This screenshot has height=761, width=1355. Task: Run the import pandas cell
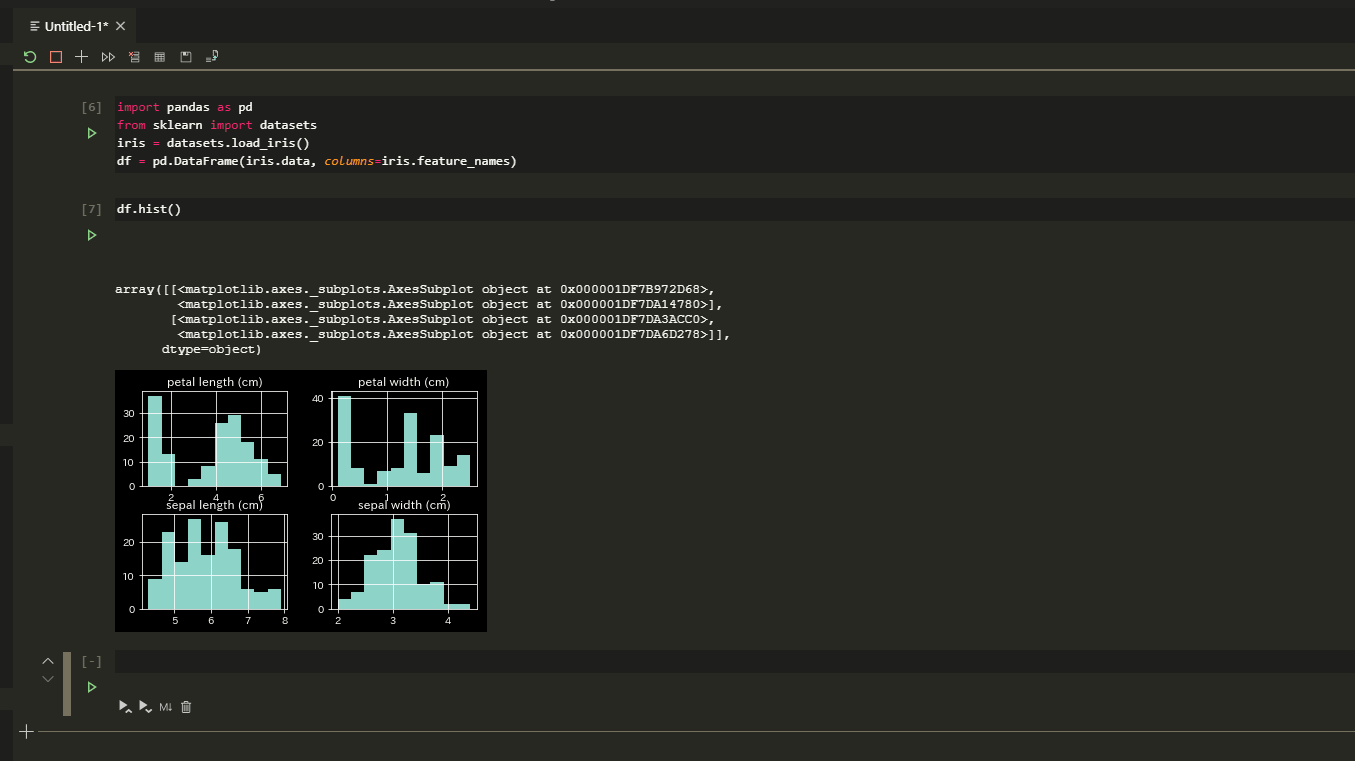(91, 132)
